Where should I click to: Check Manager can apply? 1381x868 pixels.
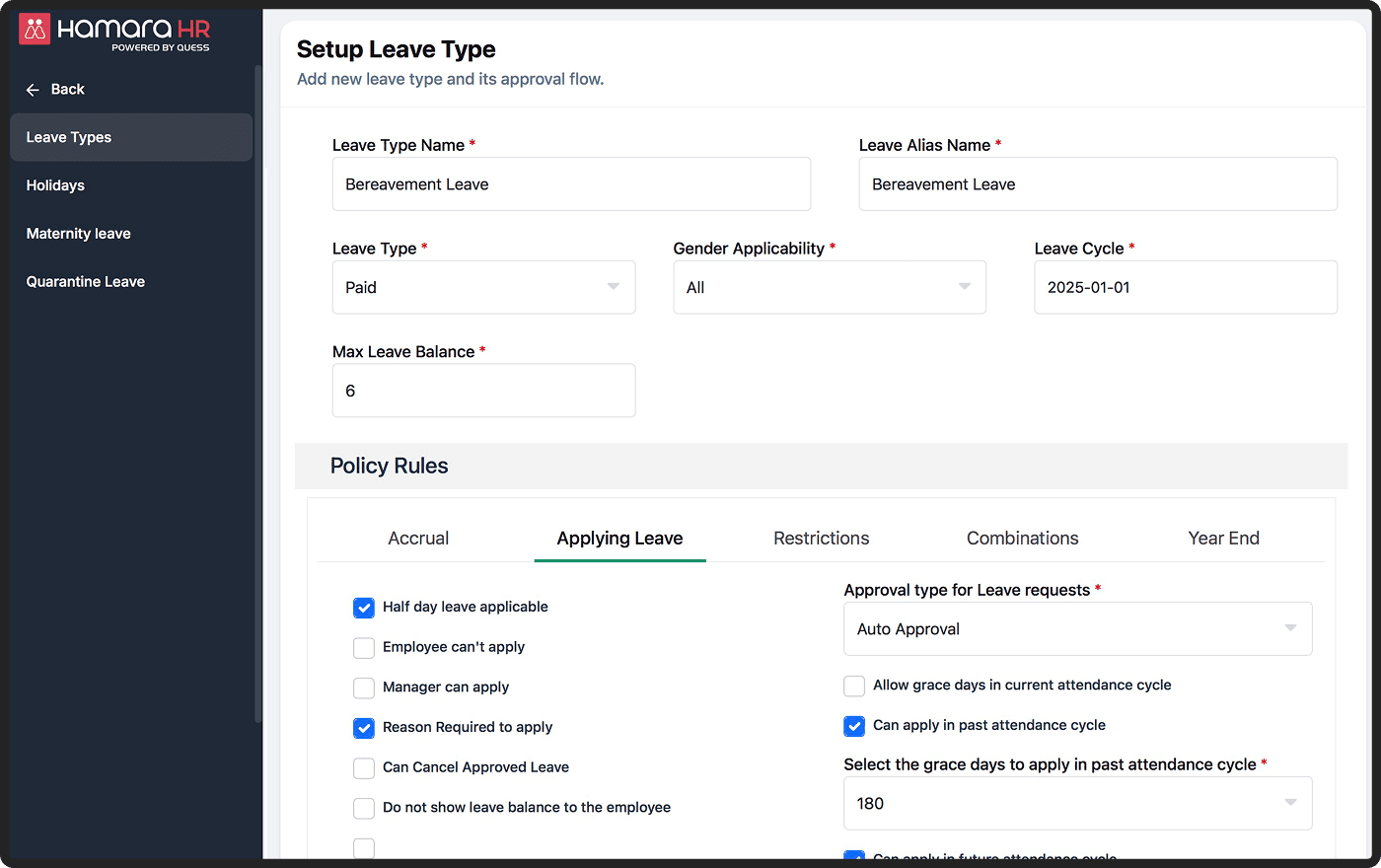click(x=364, y=687)
